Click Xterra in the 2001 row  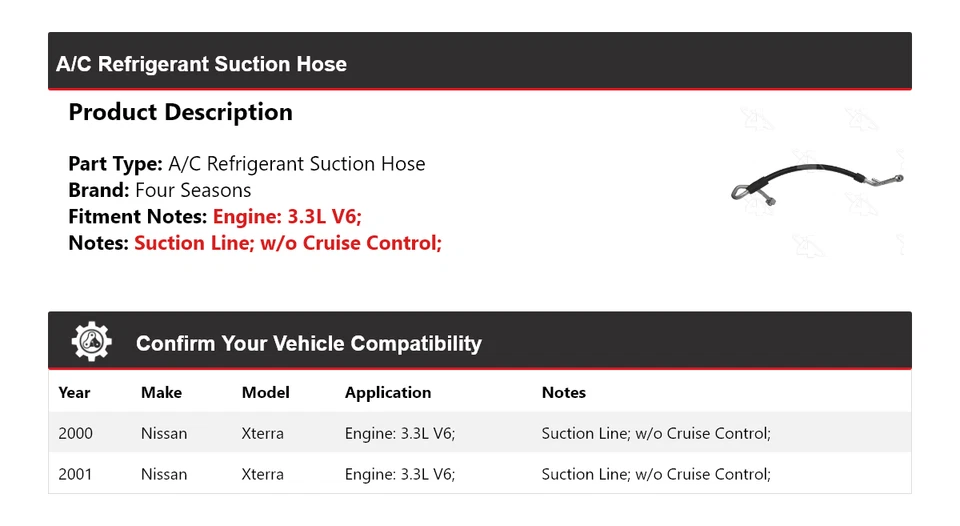click(262, 474)
